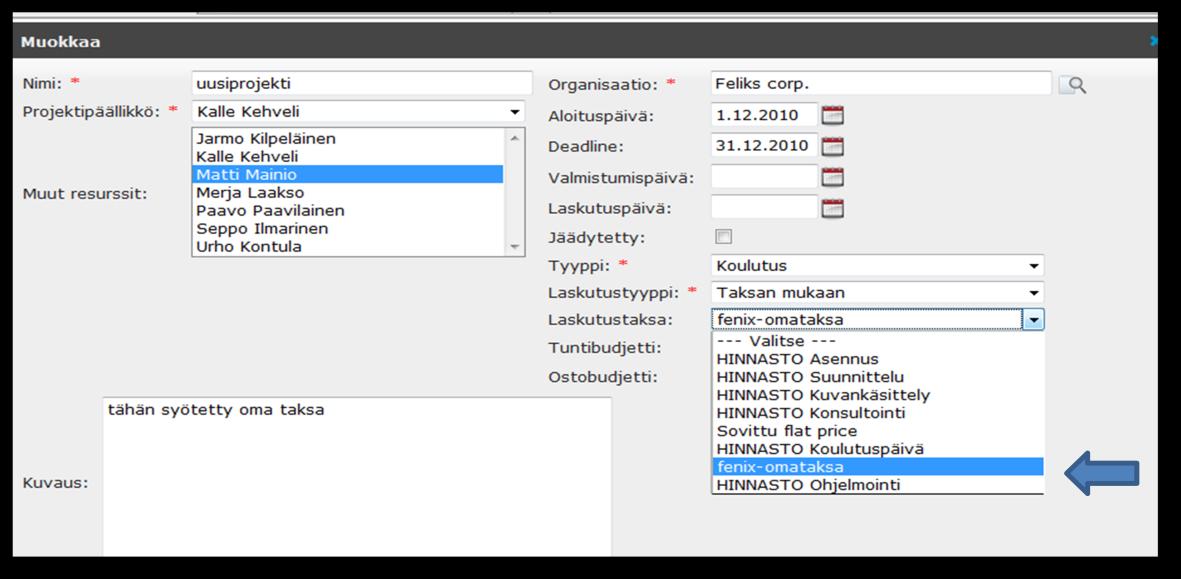The image size is (1181, 579).
Task: Select Merja Laakso in resources list
Action: pos(348,193)
